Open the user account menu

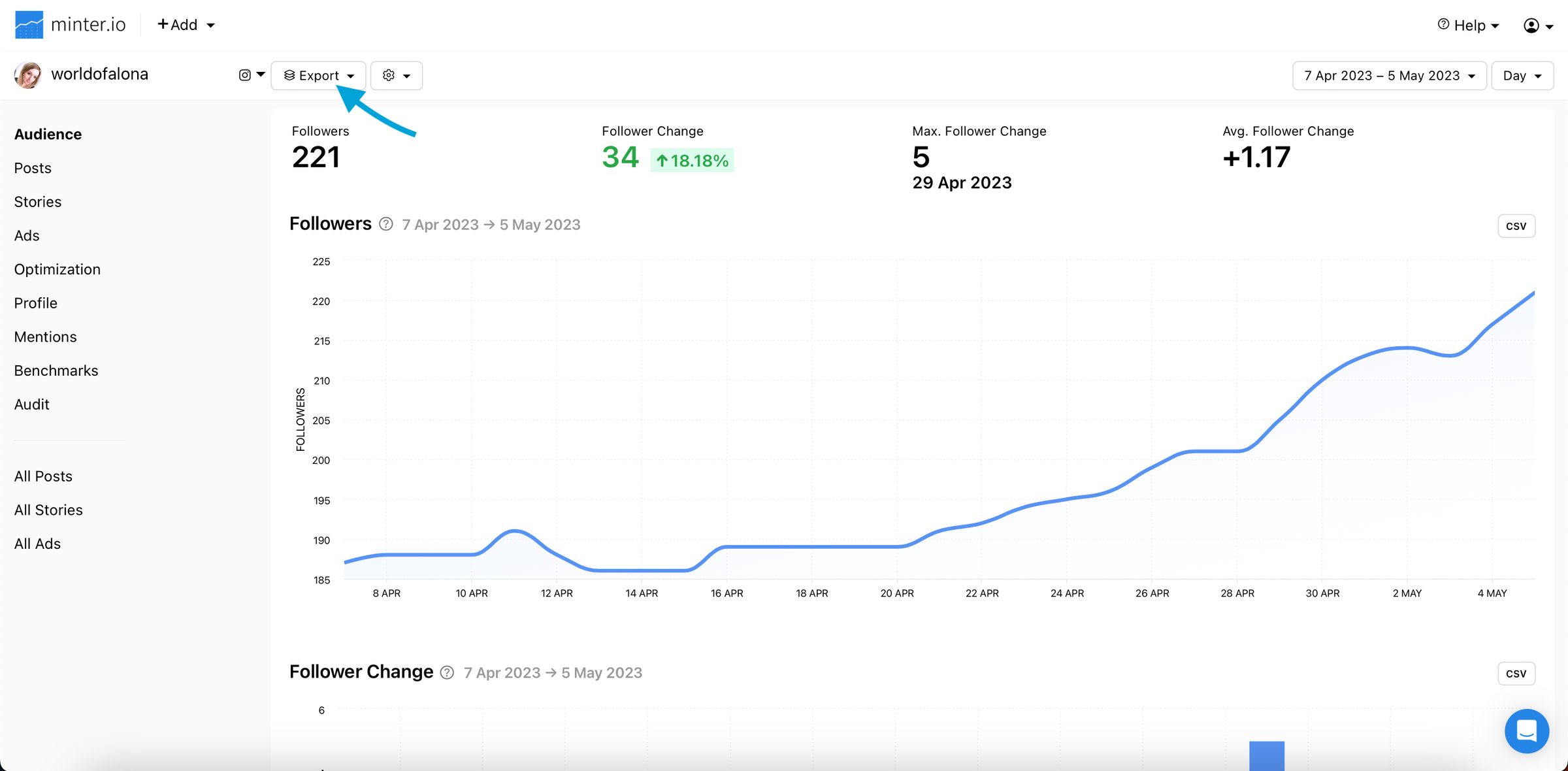1537,25
